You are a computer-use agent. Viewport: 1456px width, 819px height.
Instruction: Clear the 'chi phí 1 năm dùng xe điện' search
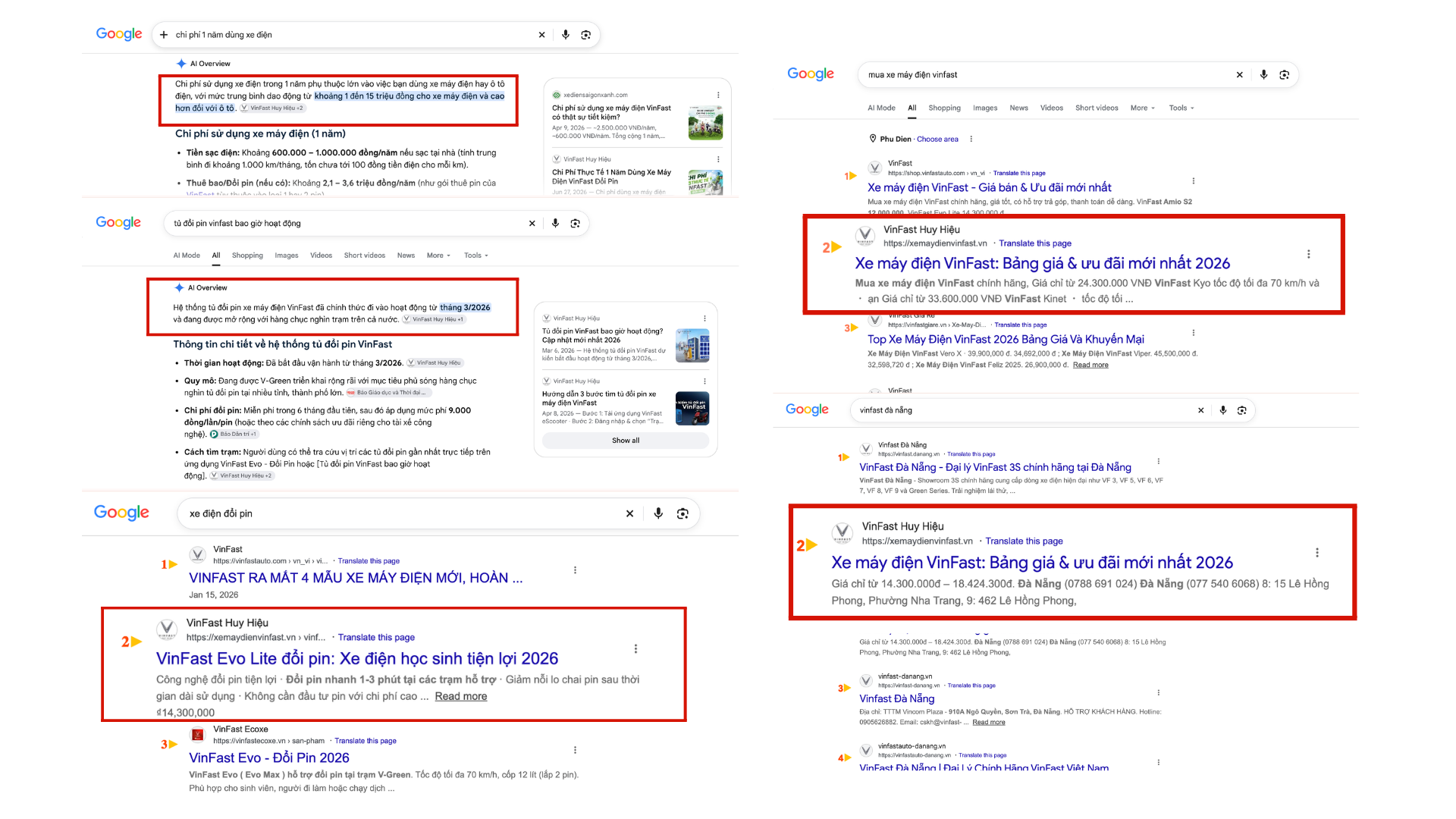point(541,35)
